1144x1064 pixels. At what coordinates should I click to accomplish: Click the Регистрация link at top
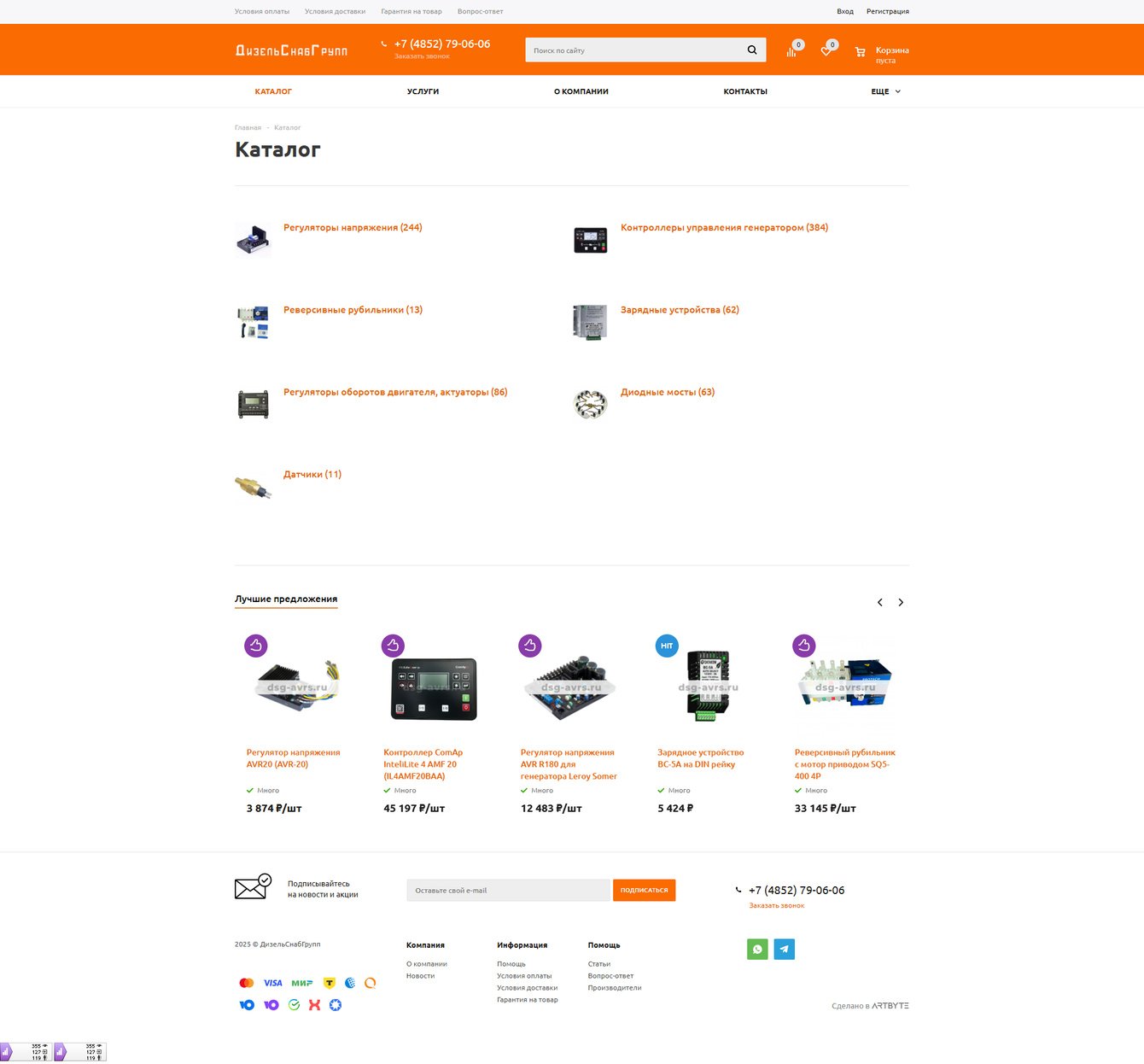click(x=887, y=11)
